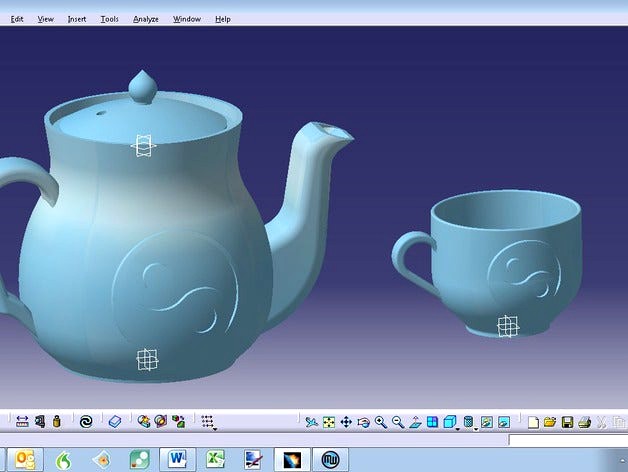Expand the Isometric View flyout arrow
Viewport: 628px width, 472px height.
(458, 430)
